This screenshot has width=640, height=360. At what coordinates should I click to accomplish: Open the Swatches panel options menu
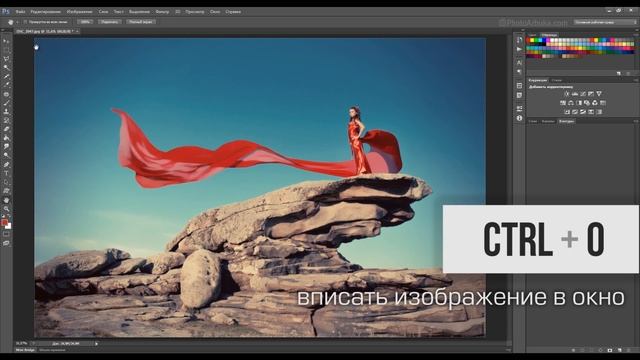(x=636, y=35)
